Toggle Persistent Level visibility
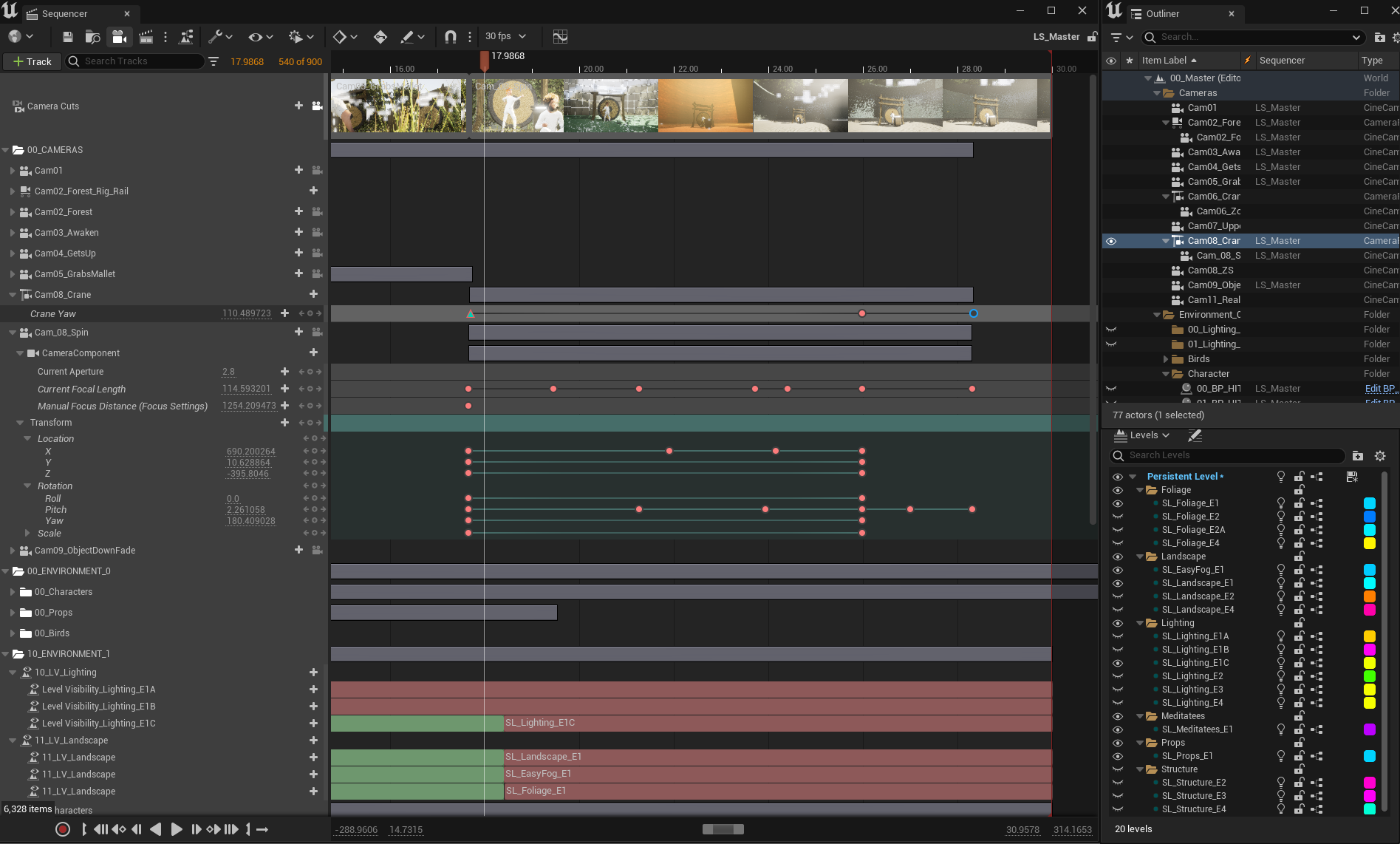This screenshot has height=844, width=1400. [x=1117, y=477]
